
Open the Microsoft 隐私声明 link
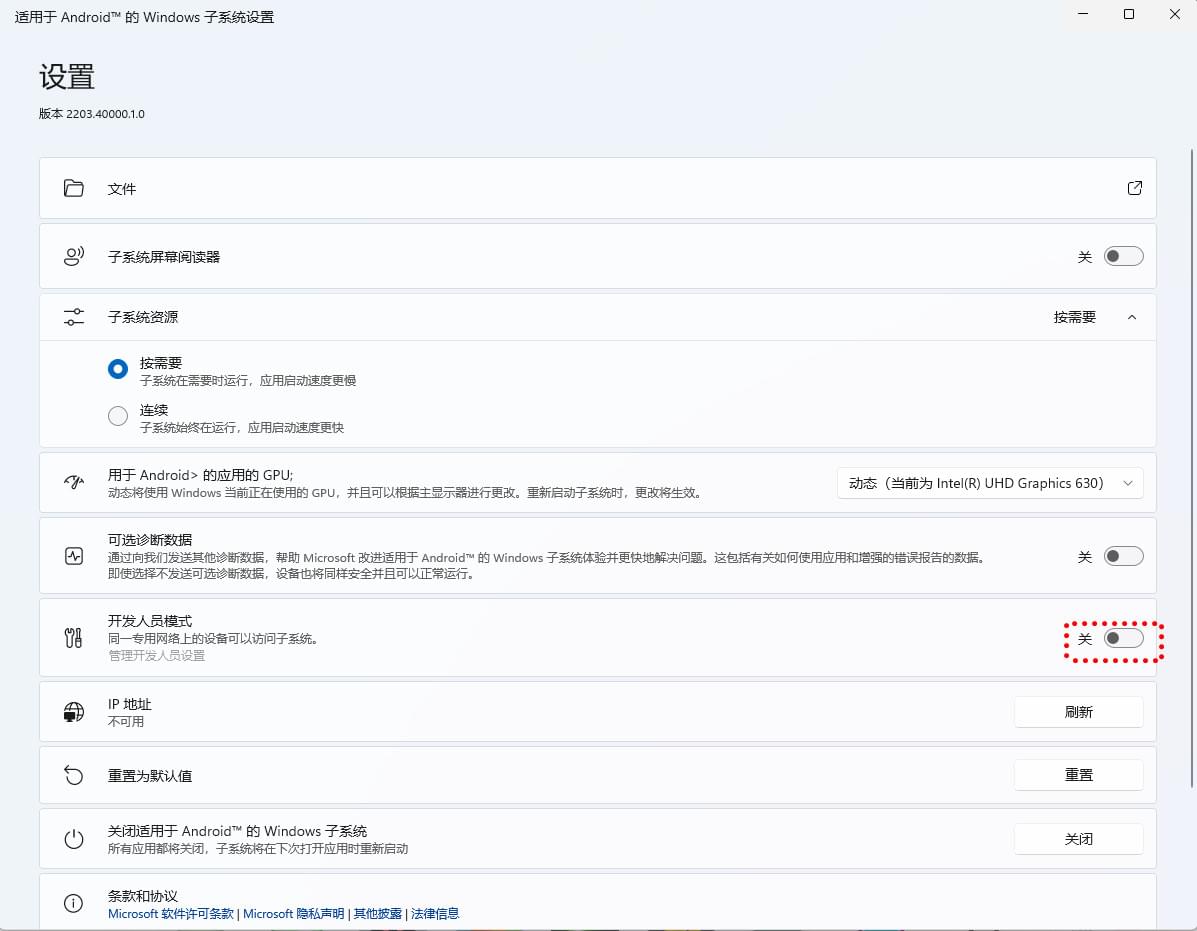293,914
